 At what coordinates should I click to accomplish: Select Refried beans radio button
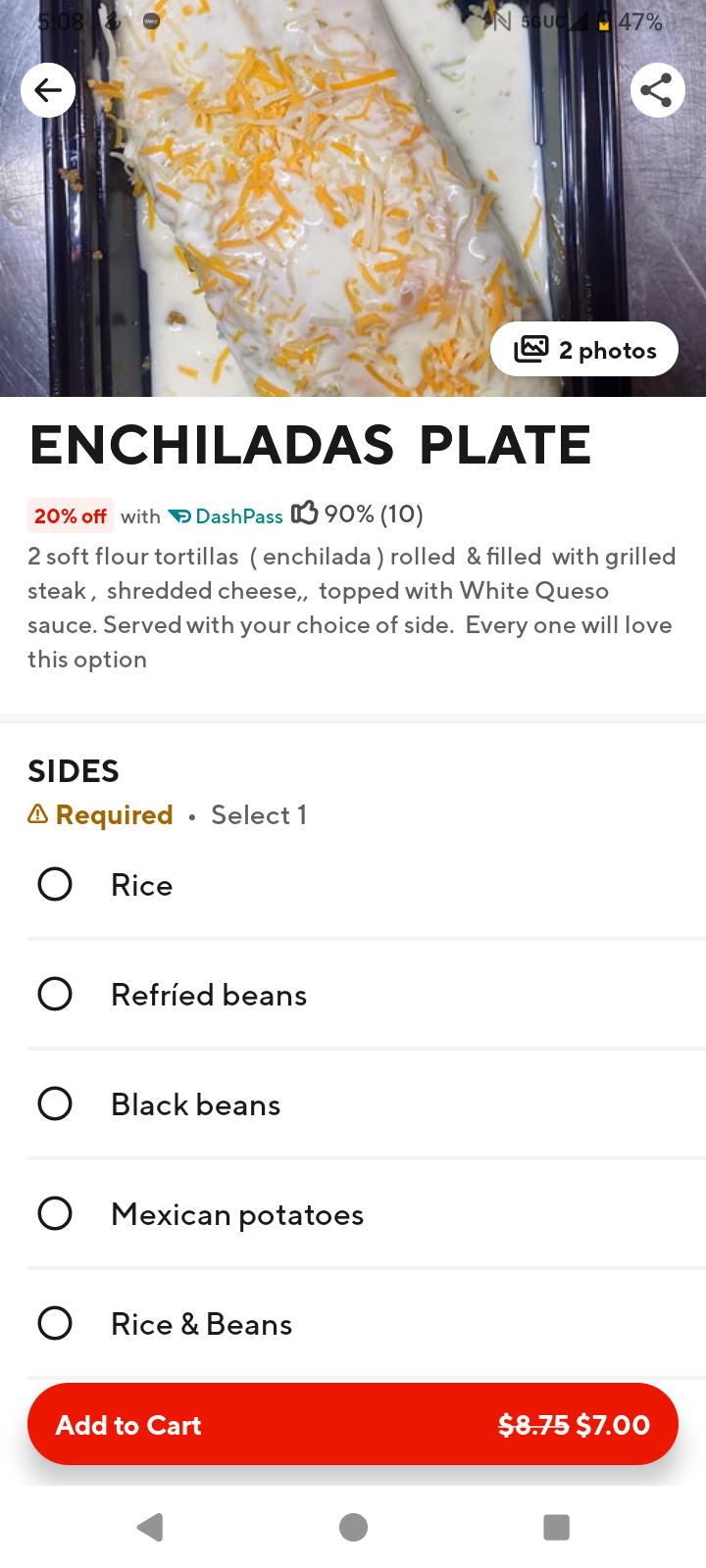point(55,995)
